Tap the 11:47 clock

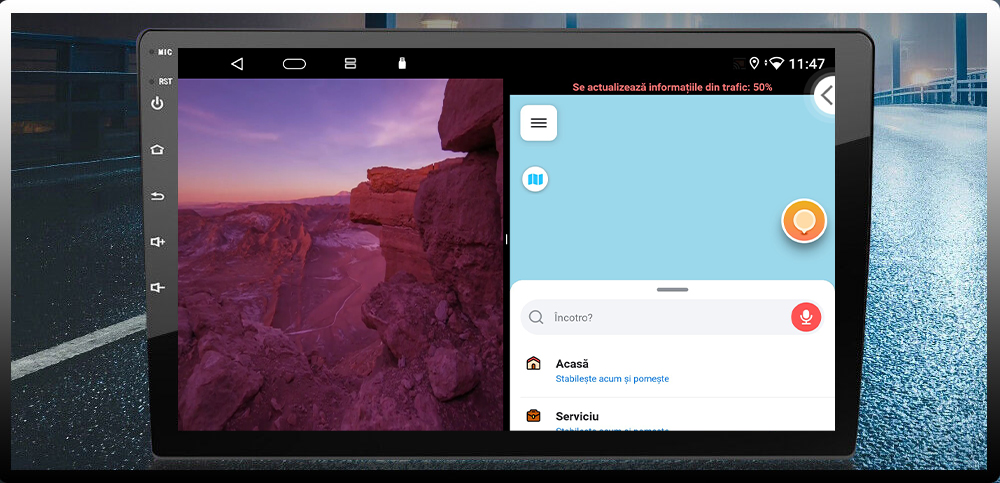(x=807, y=64)
